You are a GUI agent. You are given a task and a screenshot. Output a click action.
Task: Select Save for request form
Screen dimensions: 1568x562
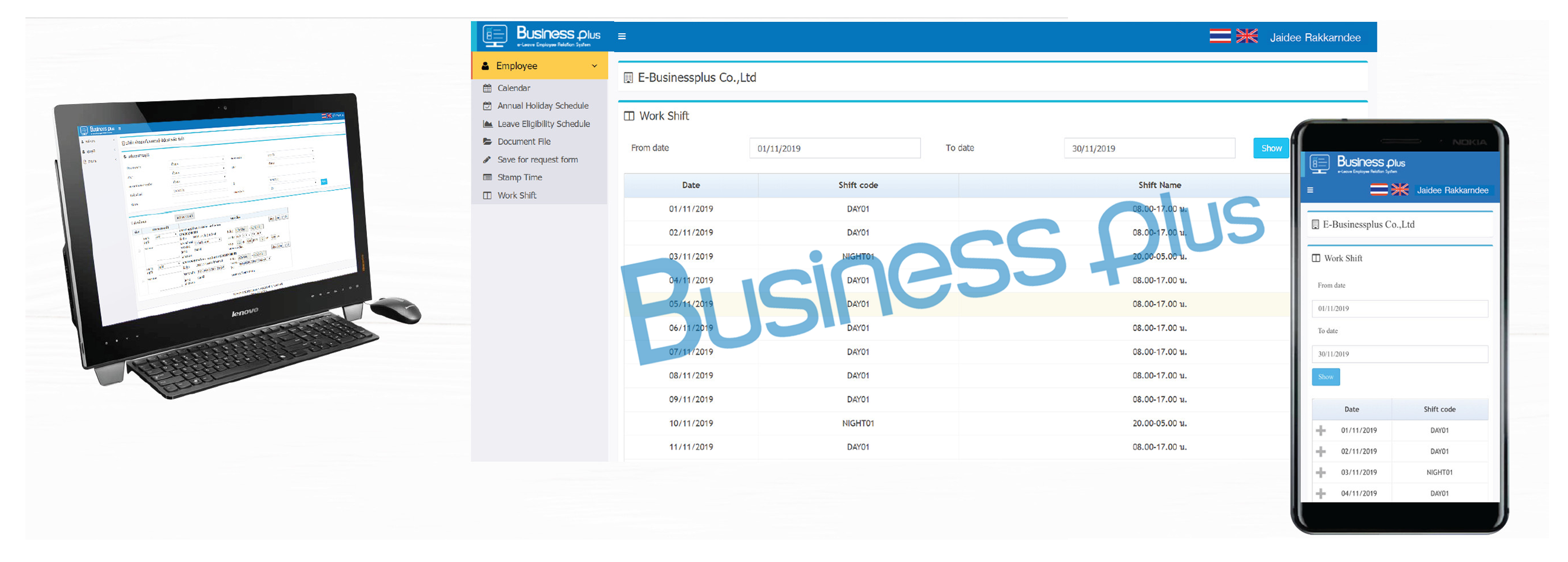coord(537,160)
